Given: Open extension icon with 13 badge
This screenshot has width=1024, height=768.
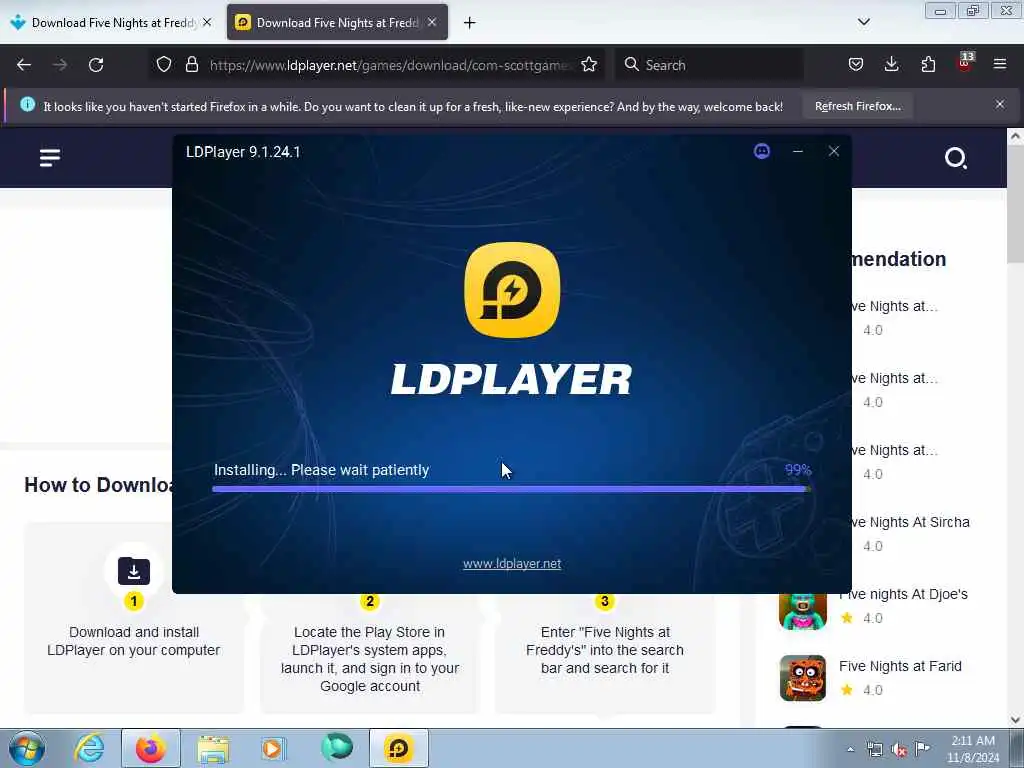Looking at the screenshot, I should pyautogui.click(x=965, y=63).
